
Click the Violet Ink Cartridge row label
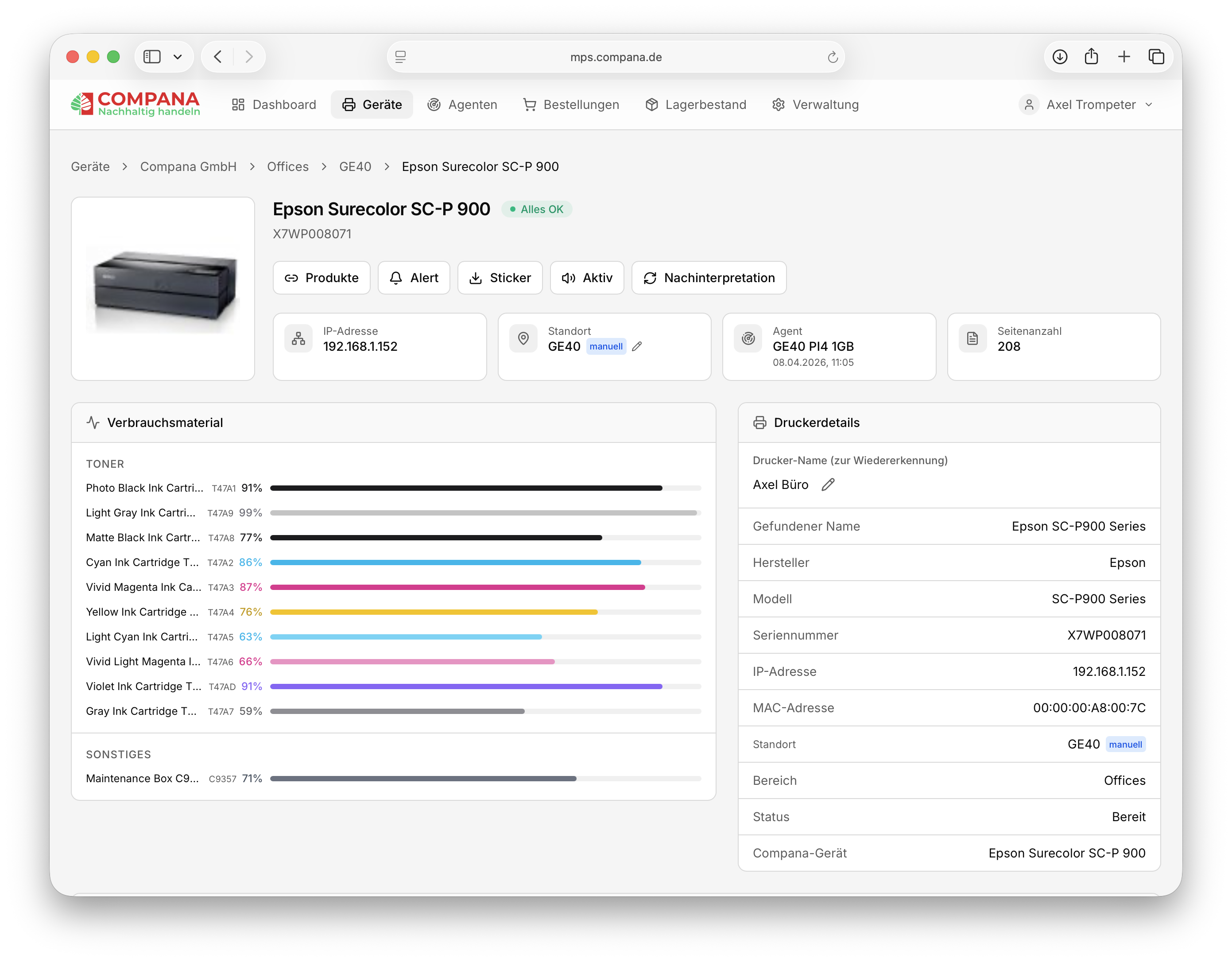(143, 687)
